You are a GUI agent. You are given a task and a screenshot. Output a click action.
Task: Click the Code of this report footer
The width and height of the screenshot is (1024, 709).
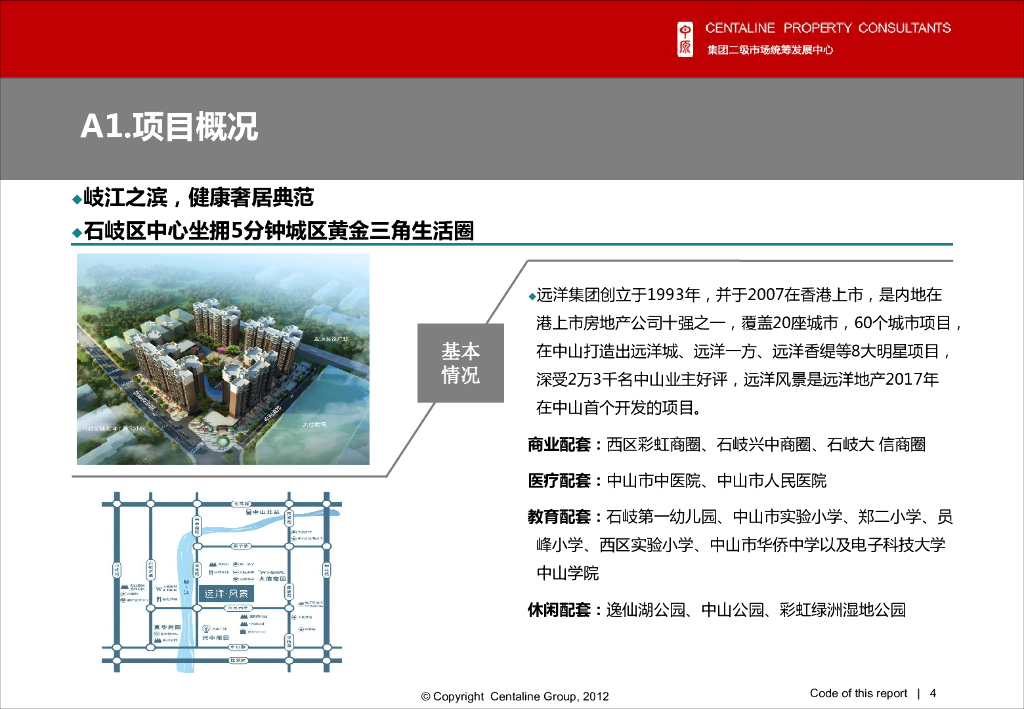point(858,693)
